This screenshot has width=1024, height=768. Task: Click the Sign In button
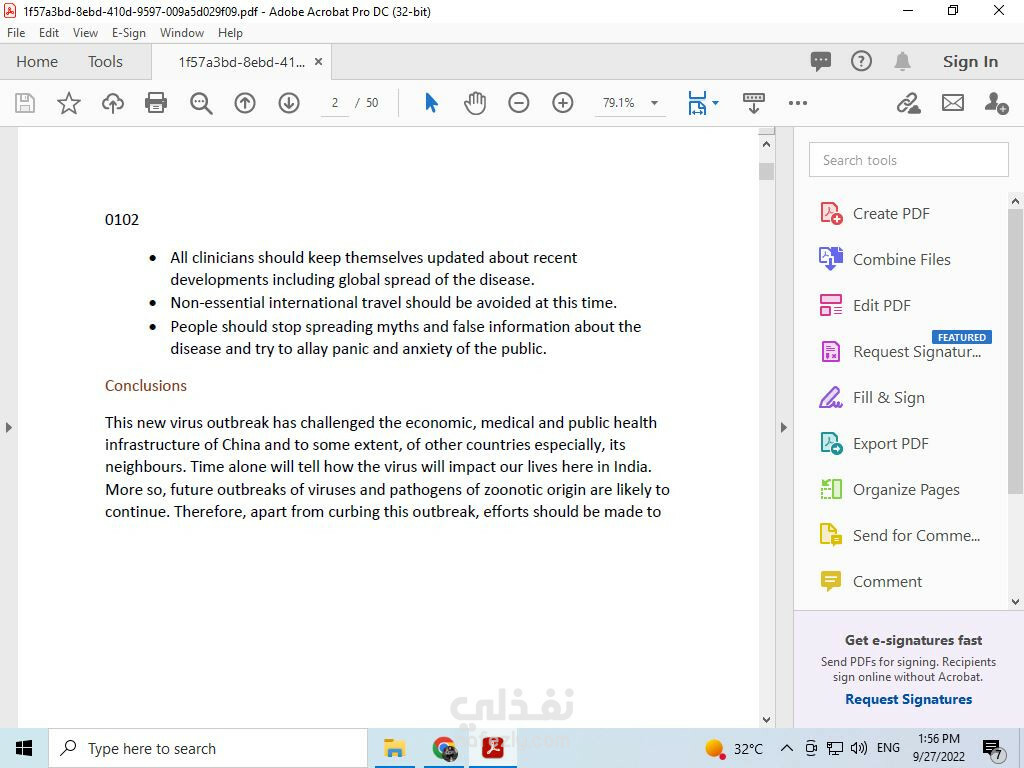click(970, 61)
